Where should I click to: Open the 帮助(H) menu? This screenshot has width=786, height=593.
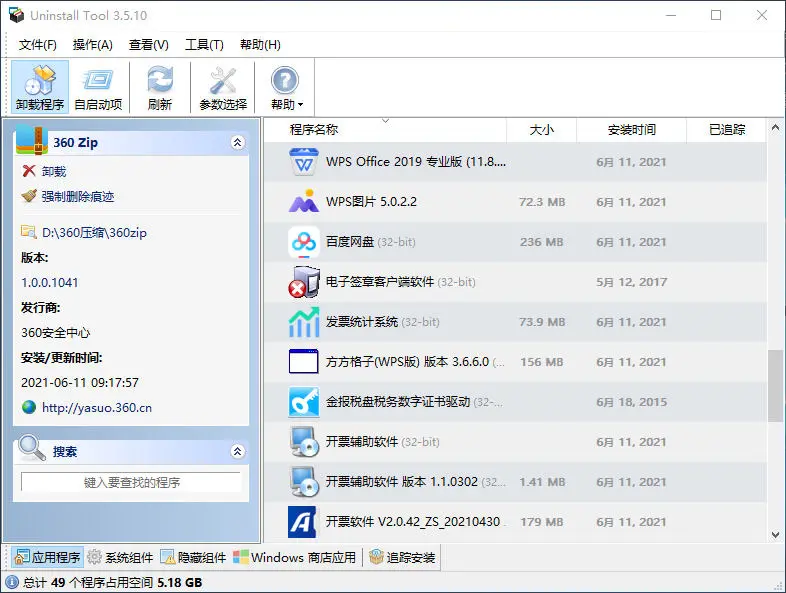tap(260, 45)
